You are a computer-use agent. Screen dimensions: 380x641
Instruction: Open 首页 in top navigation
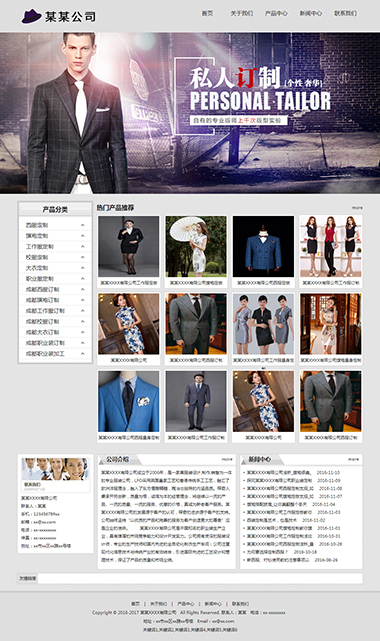[207, 13]
